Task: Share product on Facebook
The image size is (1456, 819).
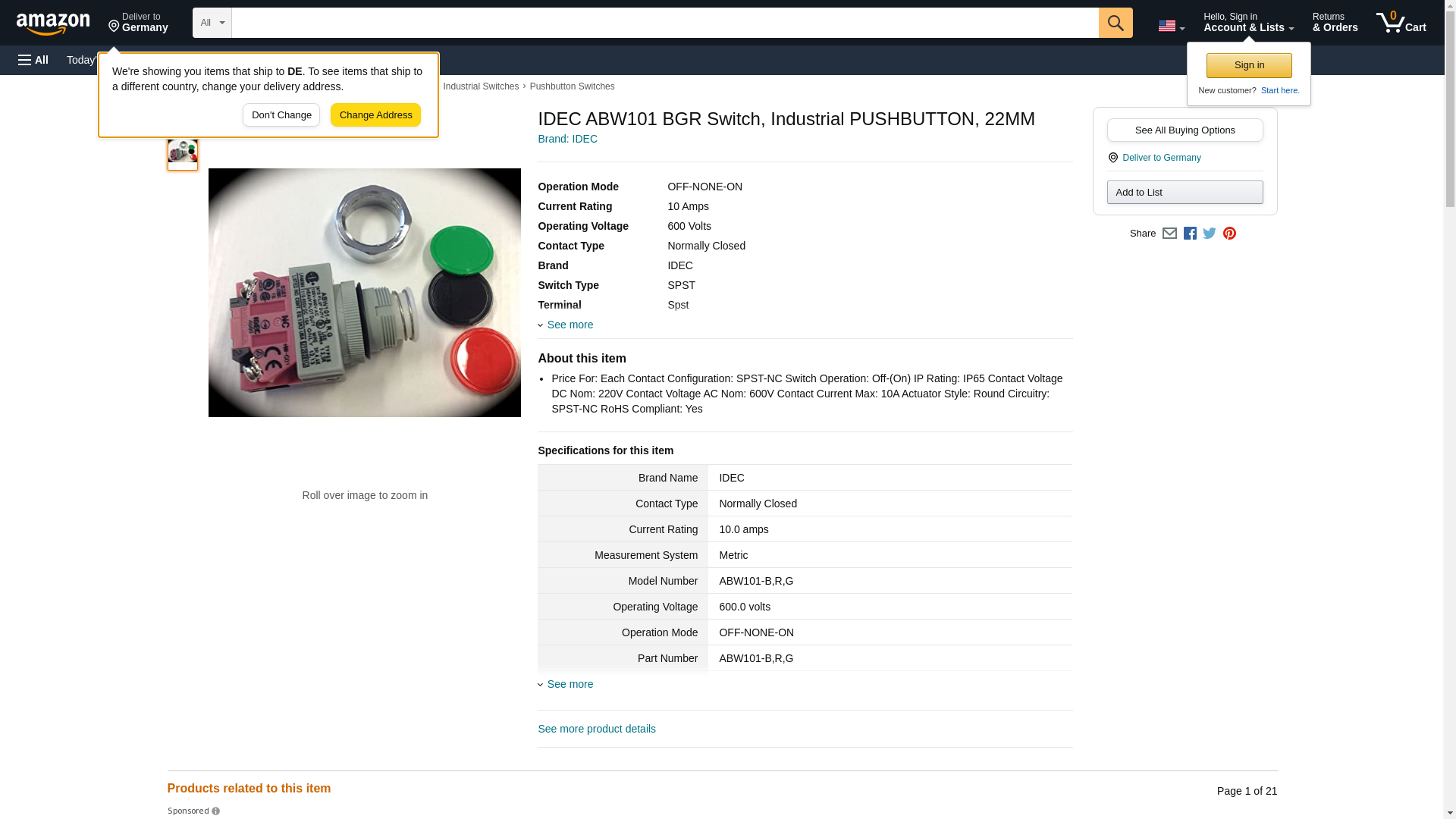Action: [1190, 234]
